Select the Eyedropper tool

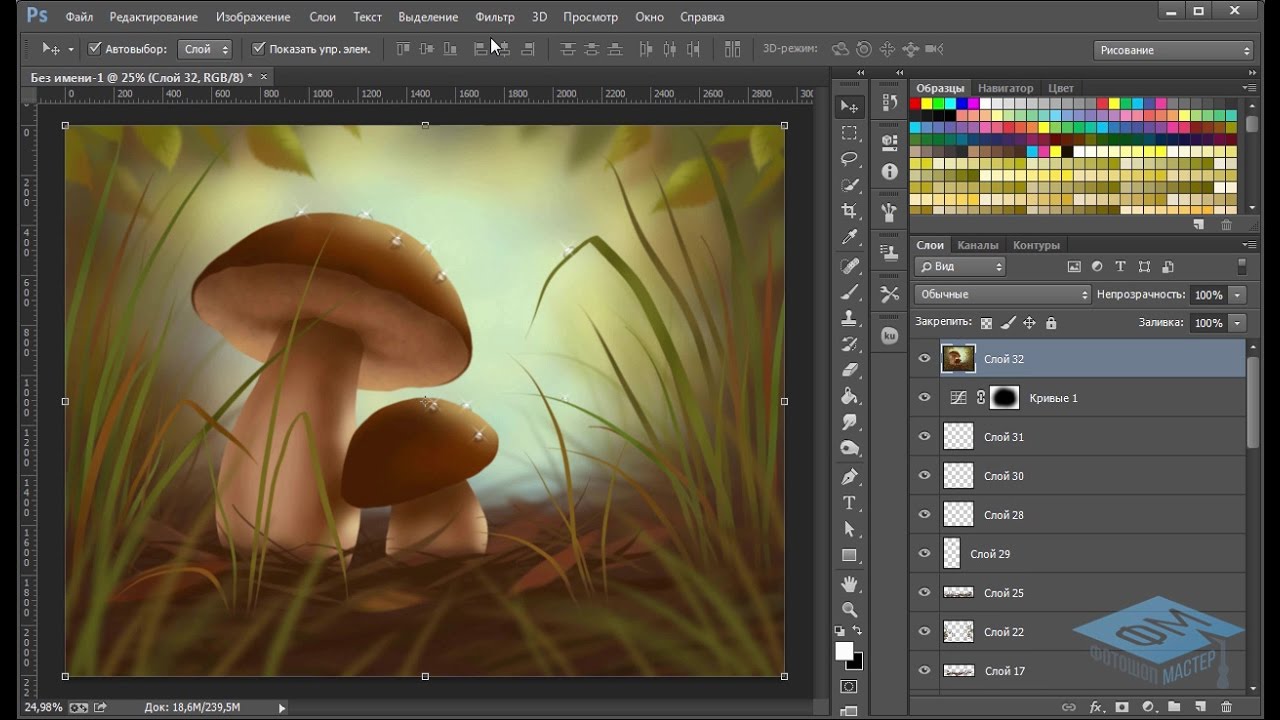[x=849, y=237]
